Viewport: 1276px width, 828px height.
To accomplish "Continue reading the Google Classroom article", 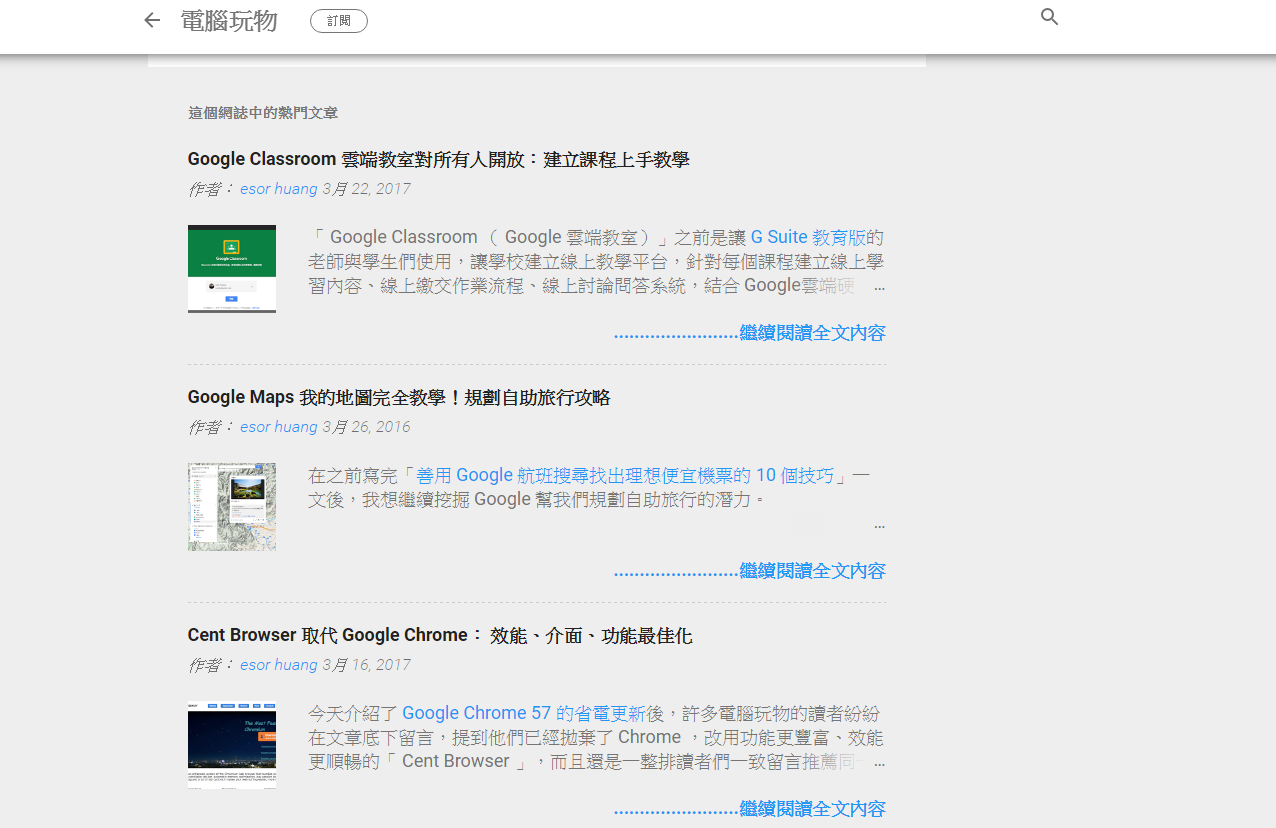I will (749, 333).
